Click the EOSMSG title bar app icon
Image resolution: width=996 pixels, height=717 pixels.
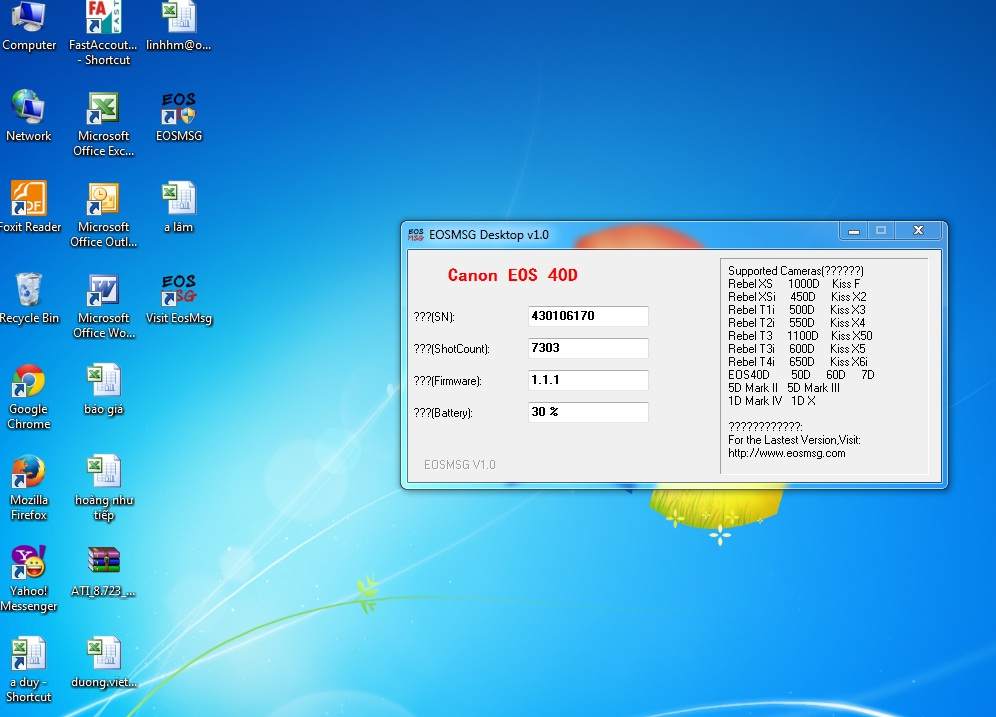pyautogui.click(x=415, y=234)
